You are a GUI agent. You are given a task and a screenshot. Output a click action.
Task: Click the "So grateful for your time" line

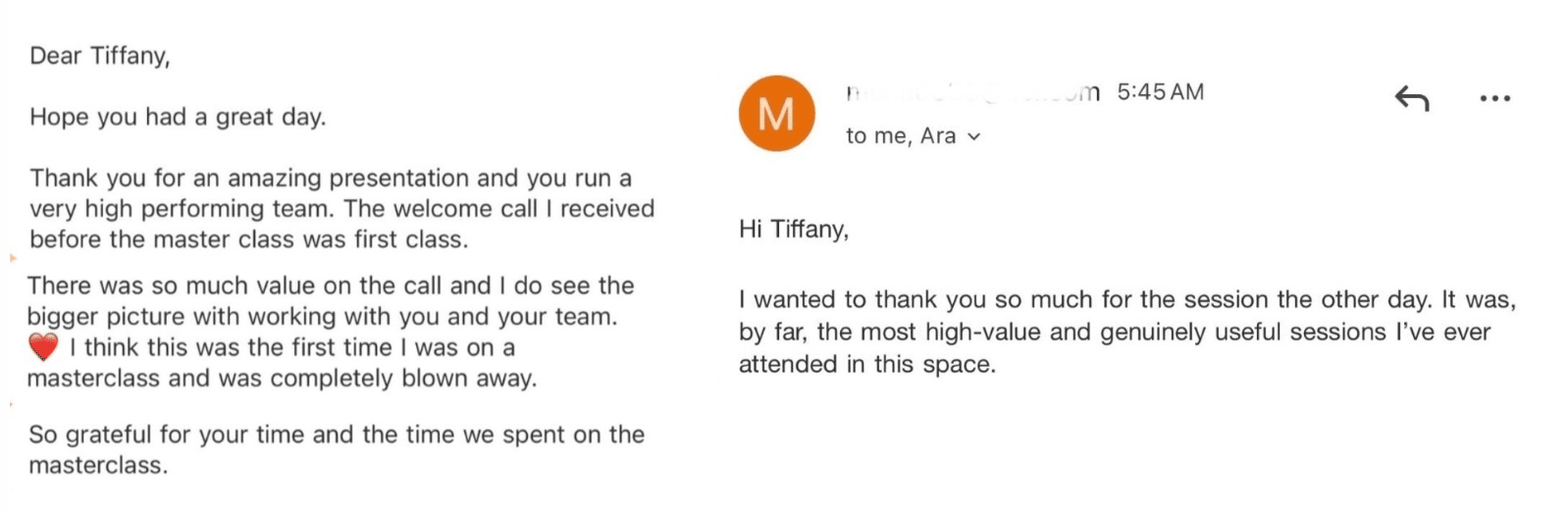[336, 435]
